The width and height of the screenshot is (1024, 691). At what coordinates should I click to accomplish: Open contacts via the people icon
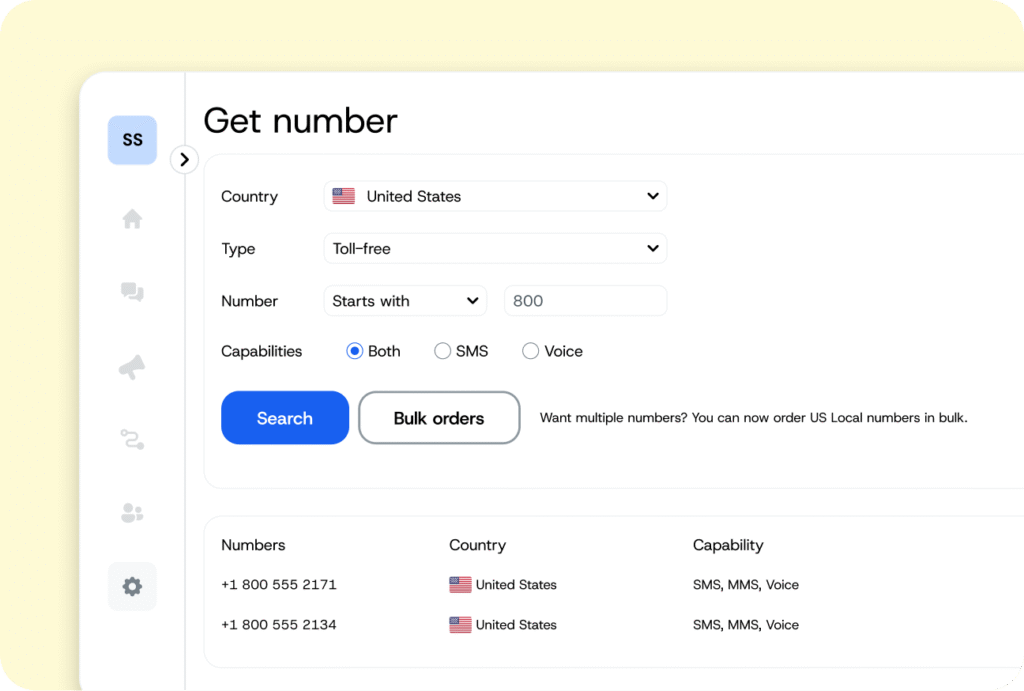point(132,513)
